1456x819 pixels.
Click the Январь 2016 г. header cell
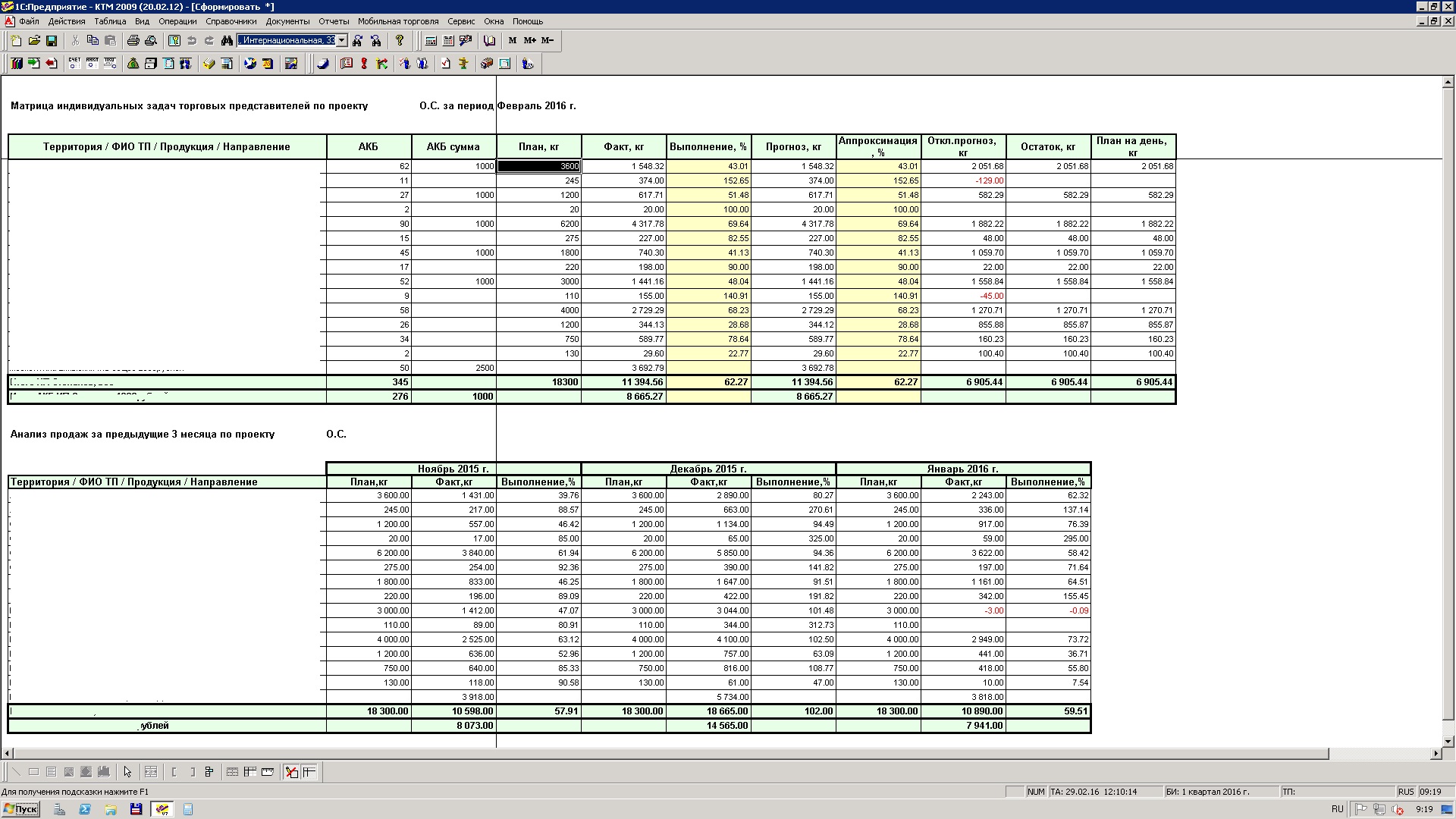[x=963, y=469]
